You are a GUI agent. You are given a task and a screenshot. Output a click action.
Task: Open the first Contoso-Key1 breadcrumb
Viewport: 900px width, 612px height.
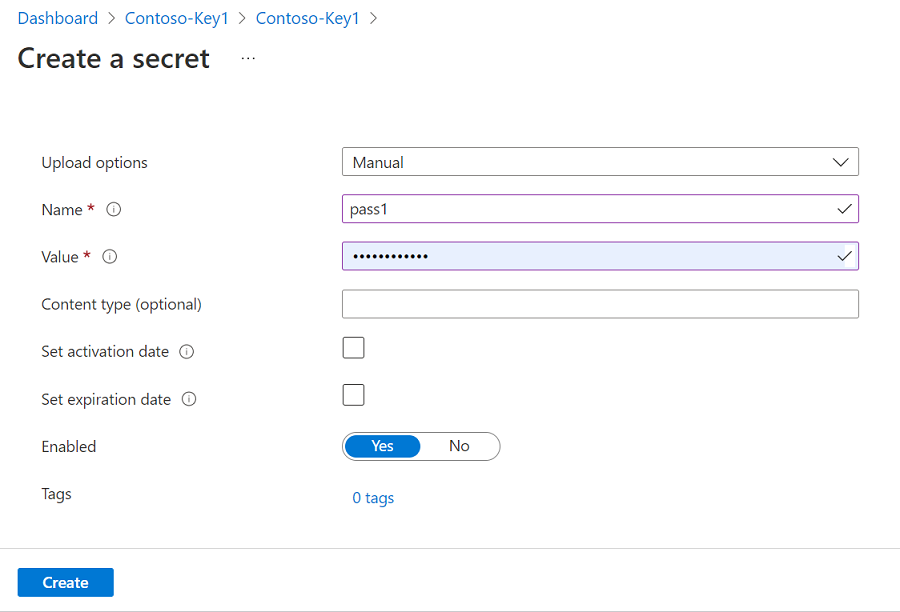[x=176, y=18]
